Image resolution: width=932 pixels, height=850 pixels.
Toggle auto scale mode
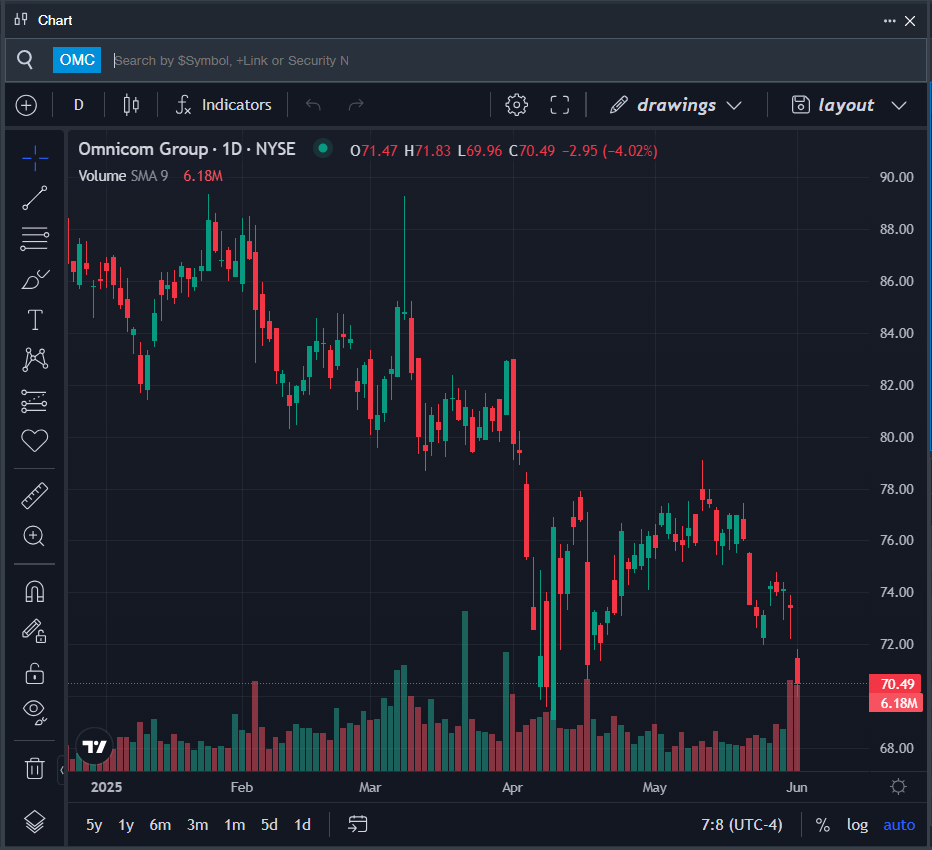point(899,825)
